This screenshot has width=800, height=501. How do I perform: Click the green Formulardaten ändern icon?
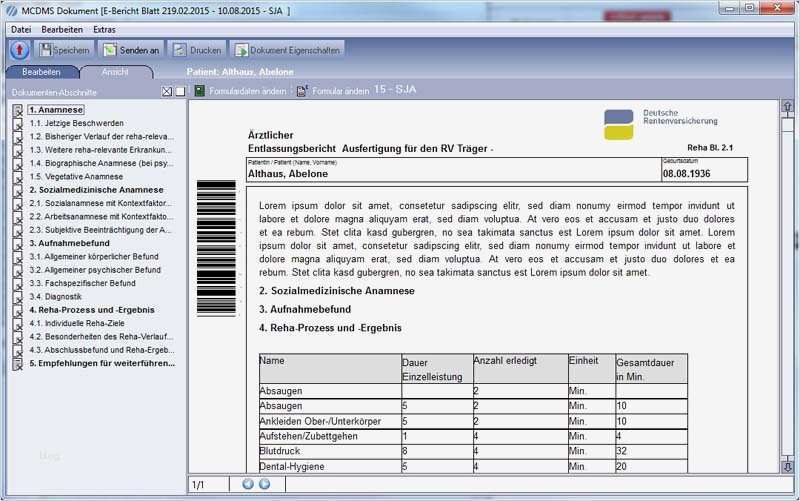[199, 91]
